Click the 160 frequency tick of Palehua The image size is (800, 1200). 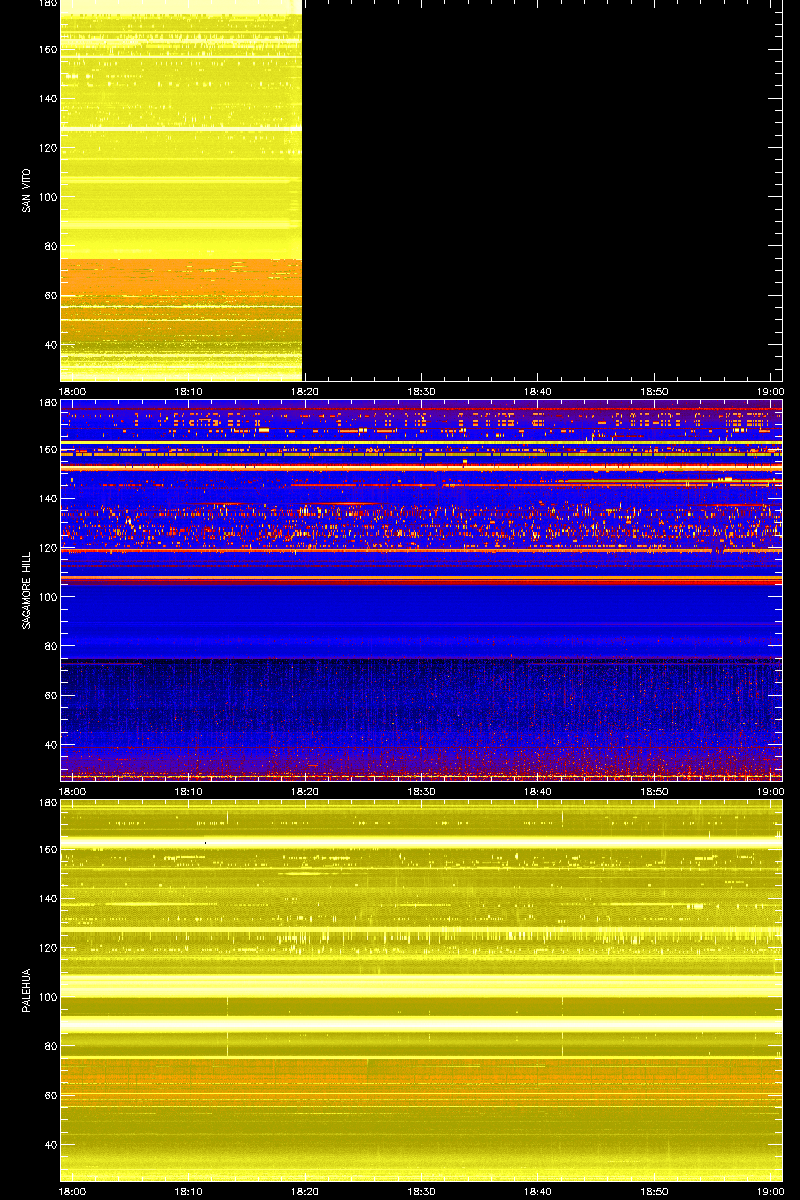coord(48,849)
